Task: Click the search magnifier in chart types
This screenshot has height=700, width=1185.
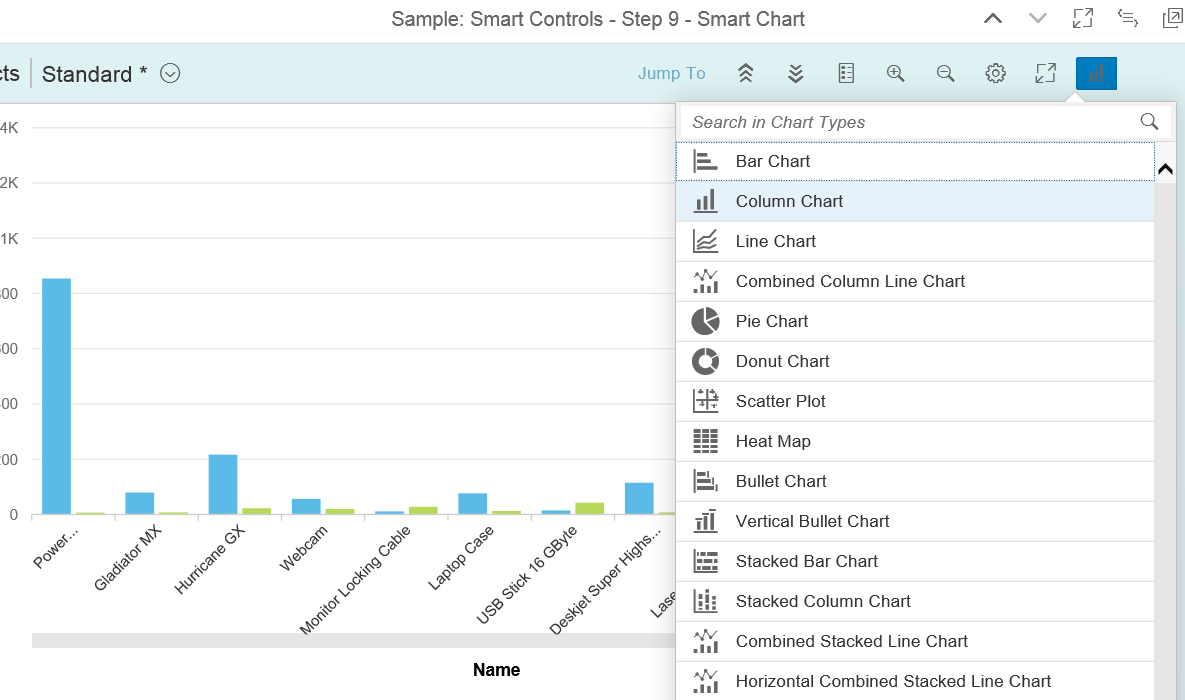Action: (x=1149, y=122)
